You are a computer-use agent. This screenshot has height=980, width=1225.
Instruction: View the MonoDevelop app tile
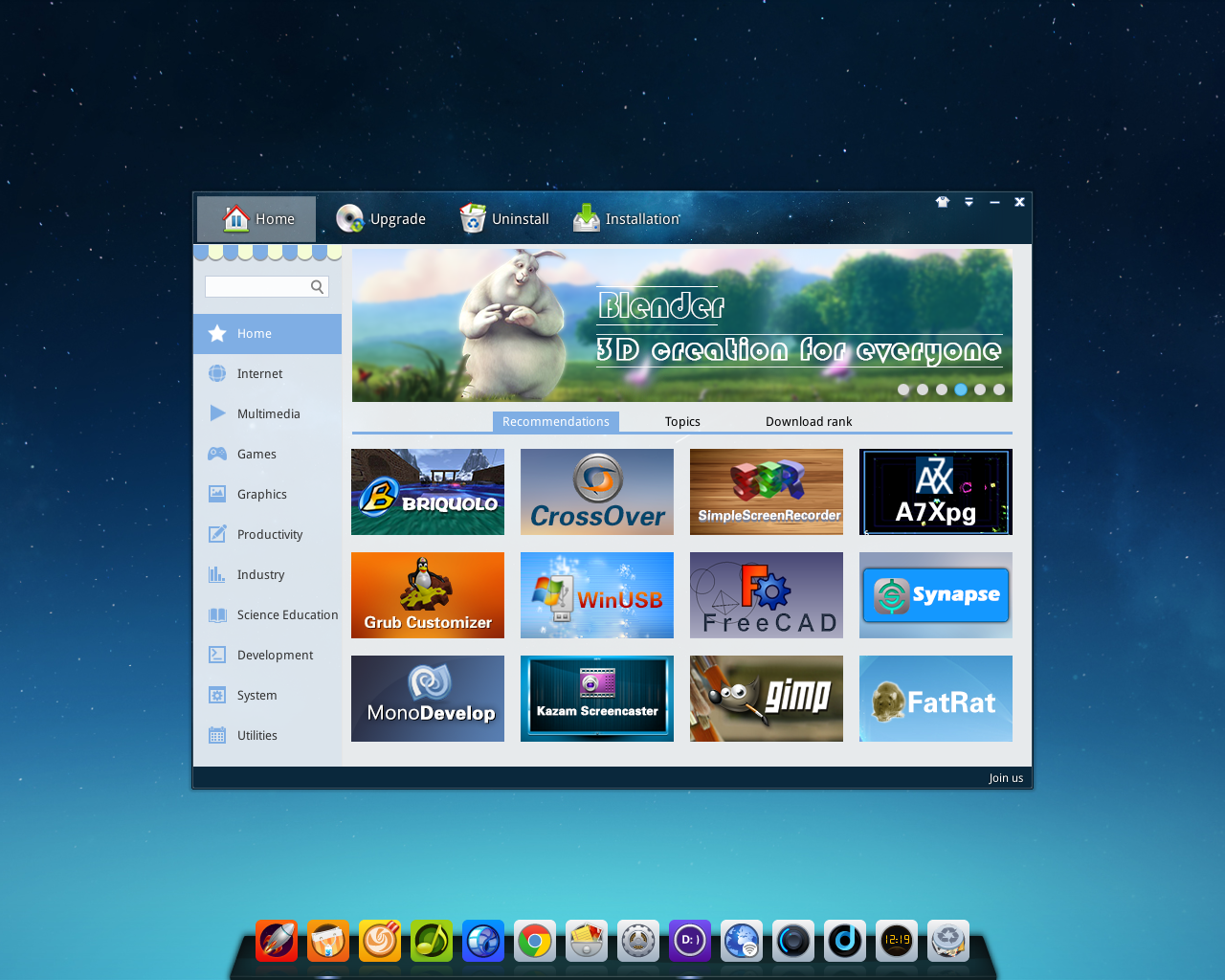tap(428, 699)
